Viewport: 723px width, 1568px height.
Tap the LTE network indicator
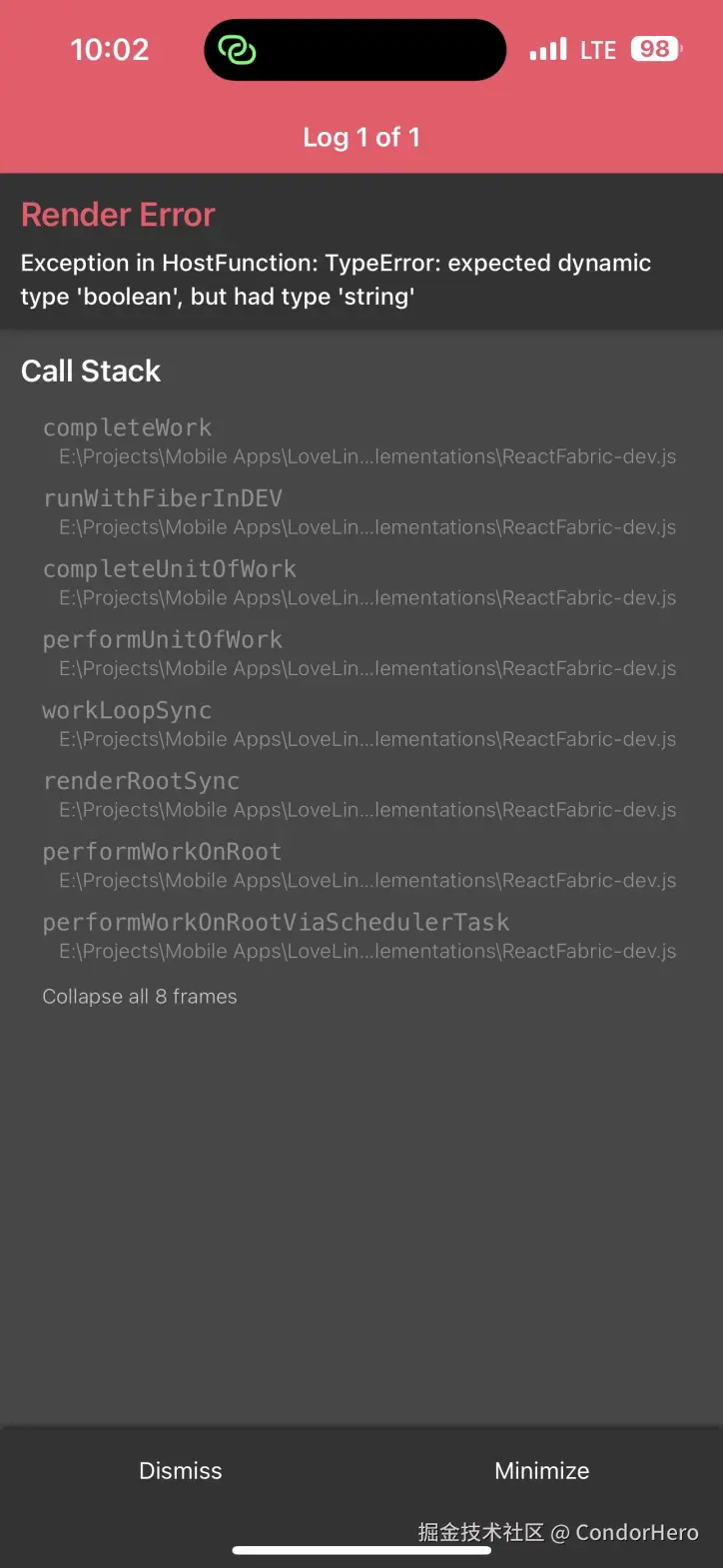point(598,50)
